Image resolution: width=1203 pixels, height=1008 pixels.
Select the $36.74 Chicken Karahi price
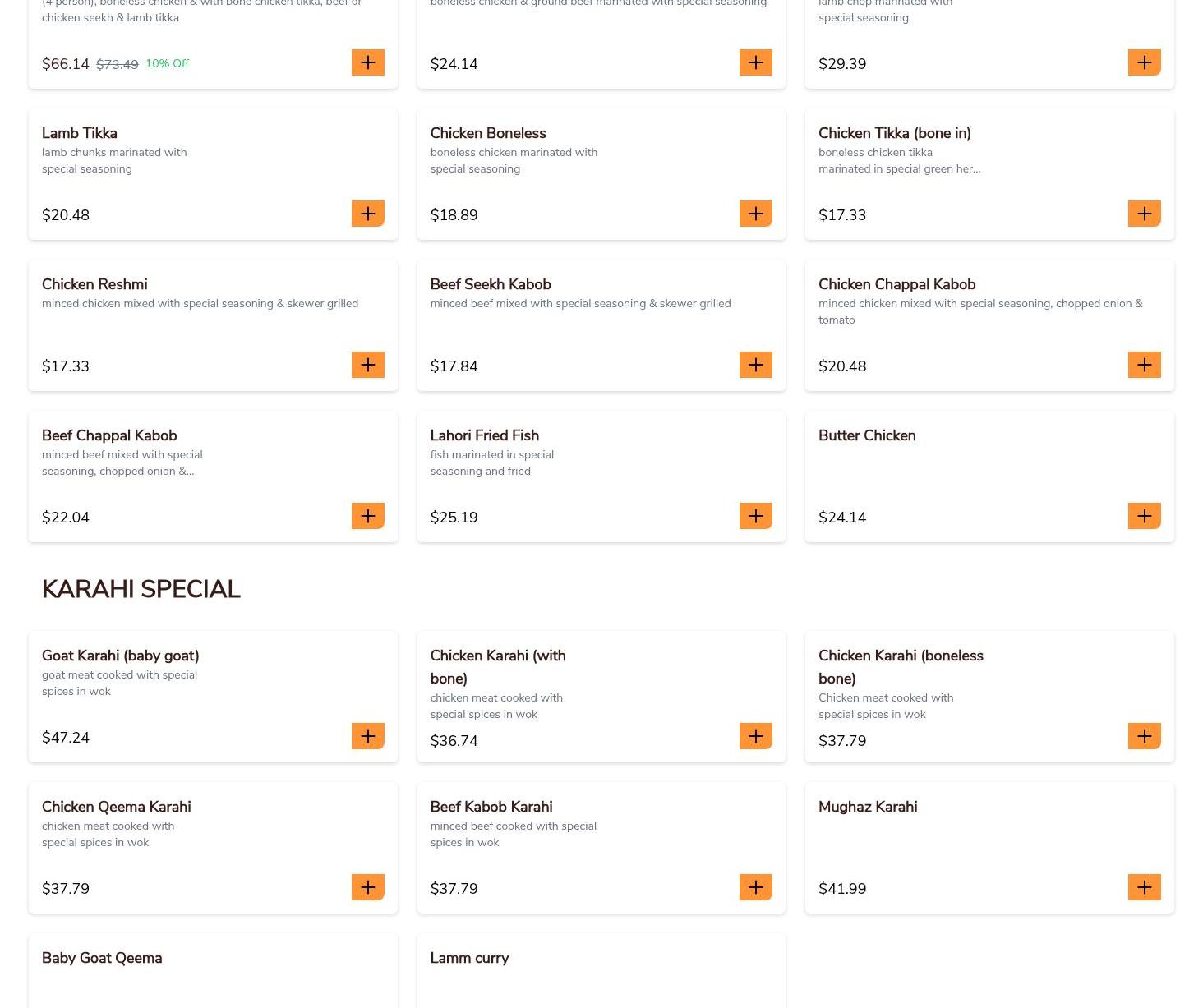click(x=454, y=741)
